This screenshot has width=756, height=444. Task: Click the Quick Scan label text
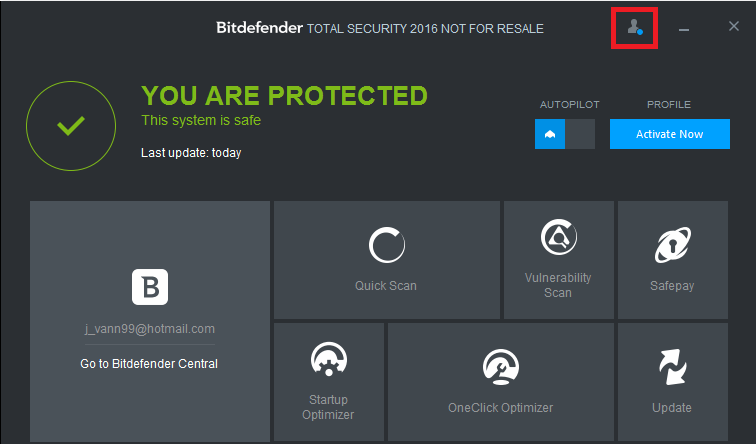(x=386, y=286)
